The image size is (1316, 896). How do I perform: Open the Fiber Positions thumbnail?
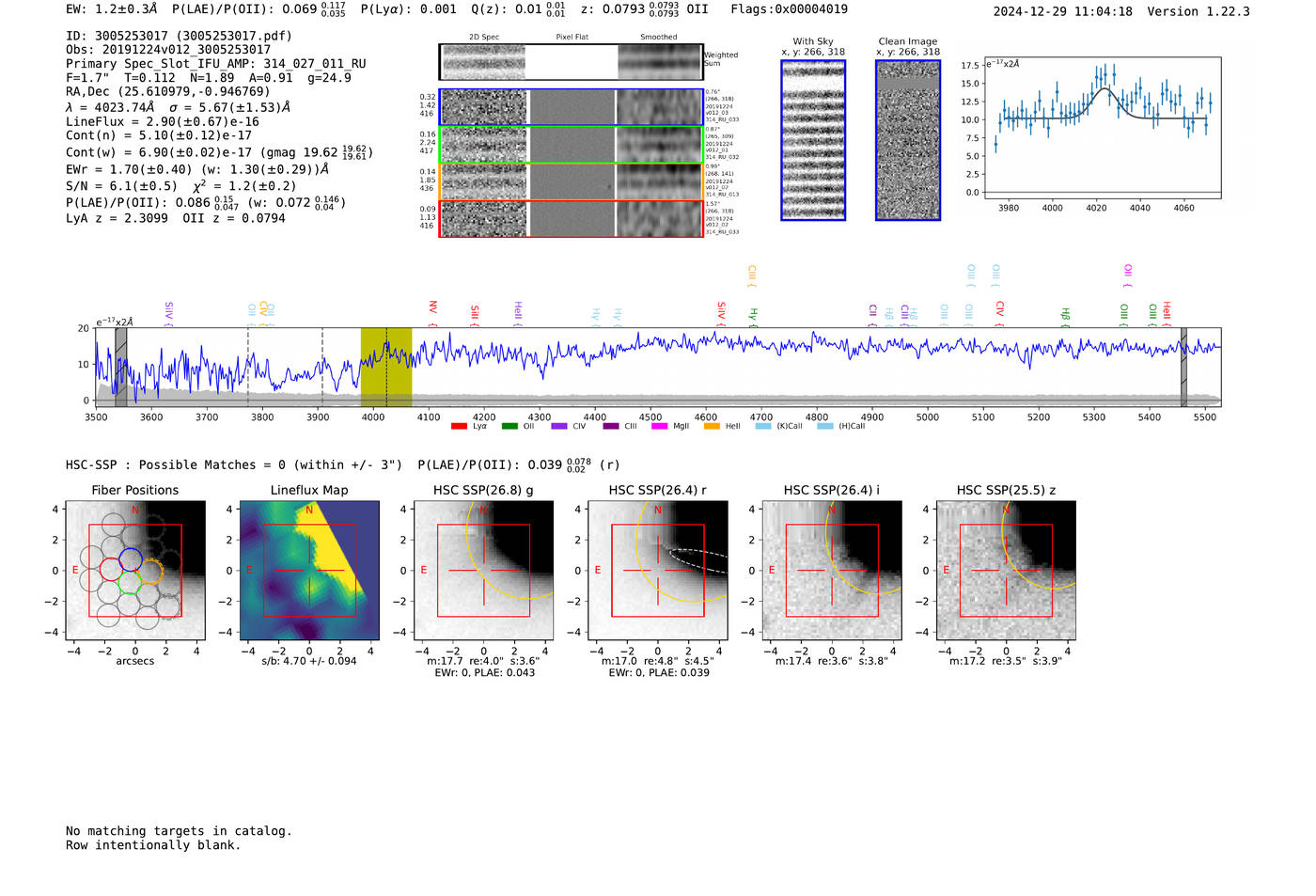pos(135,571)
